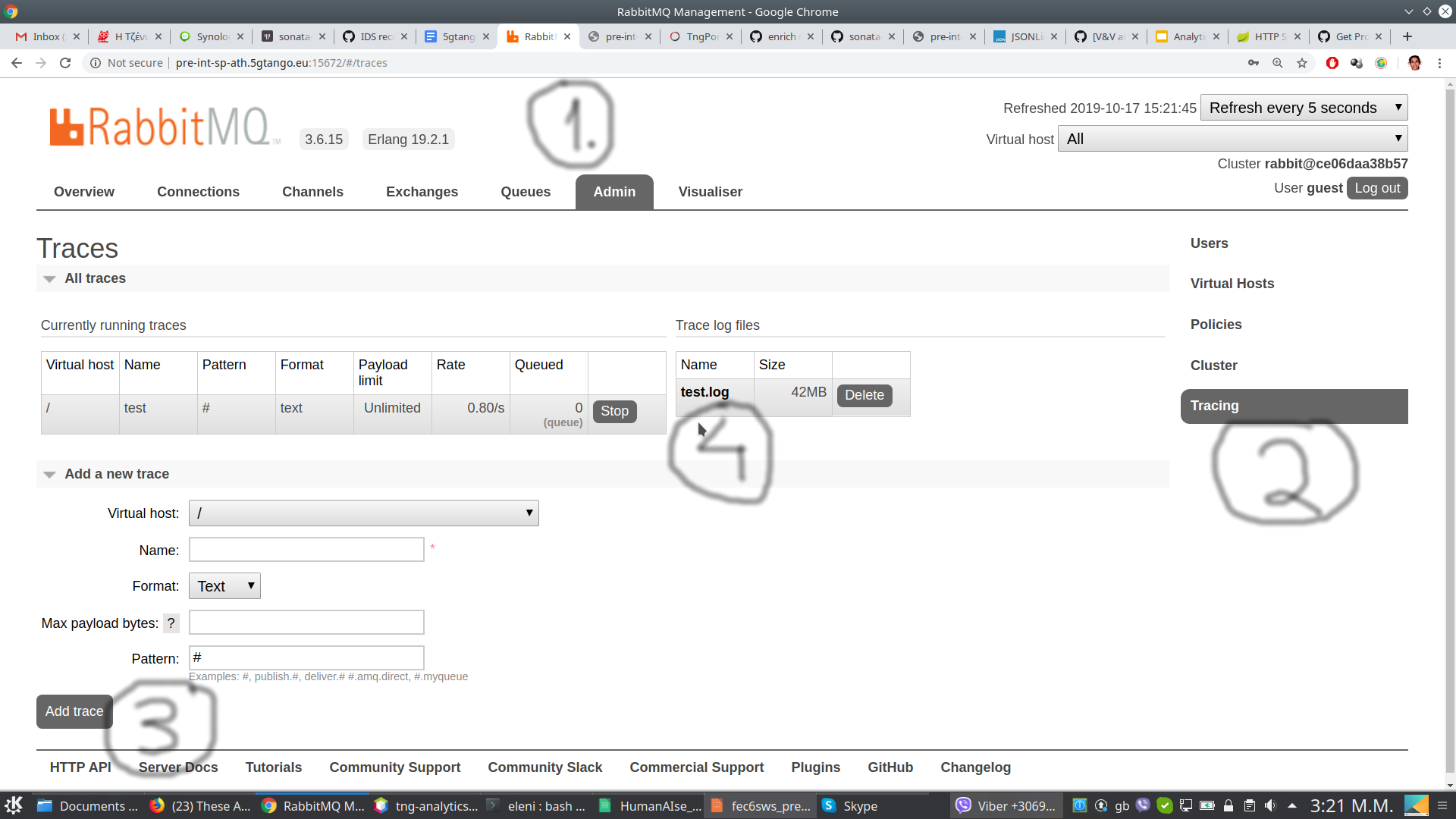Reload the RabbitMQ page
1456x819 pixels.
tap(65, 63)
